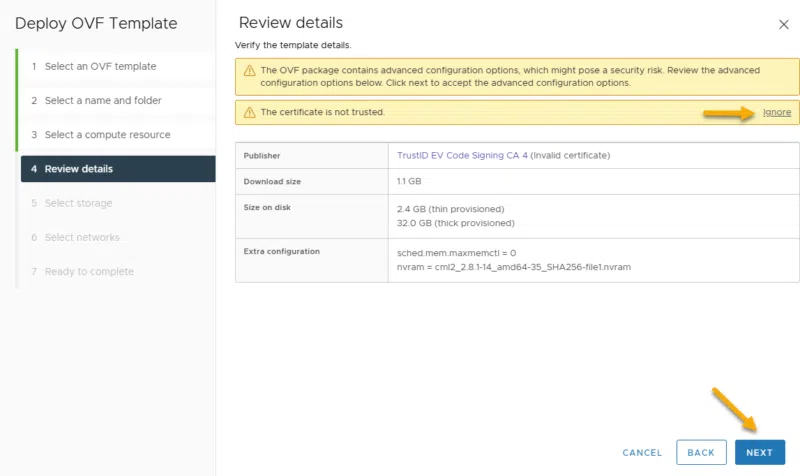The image size is (800, 476).
Task: Click the Download size value 1.1 GB
Action: (x=411, y=181)
